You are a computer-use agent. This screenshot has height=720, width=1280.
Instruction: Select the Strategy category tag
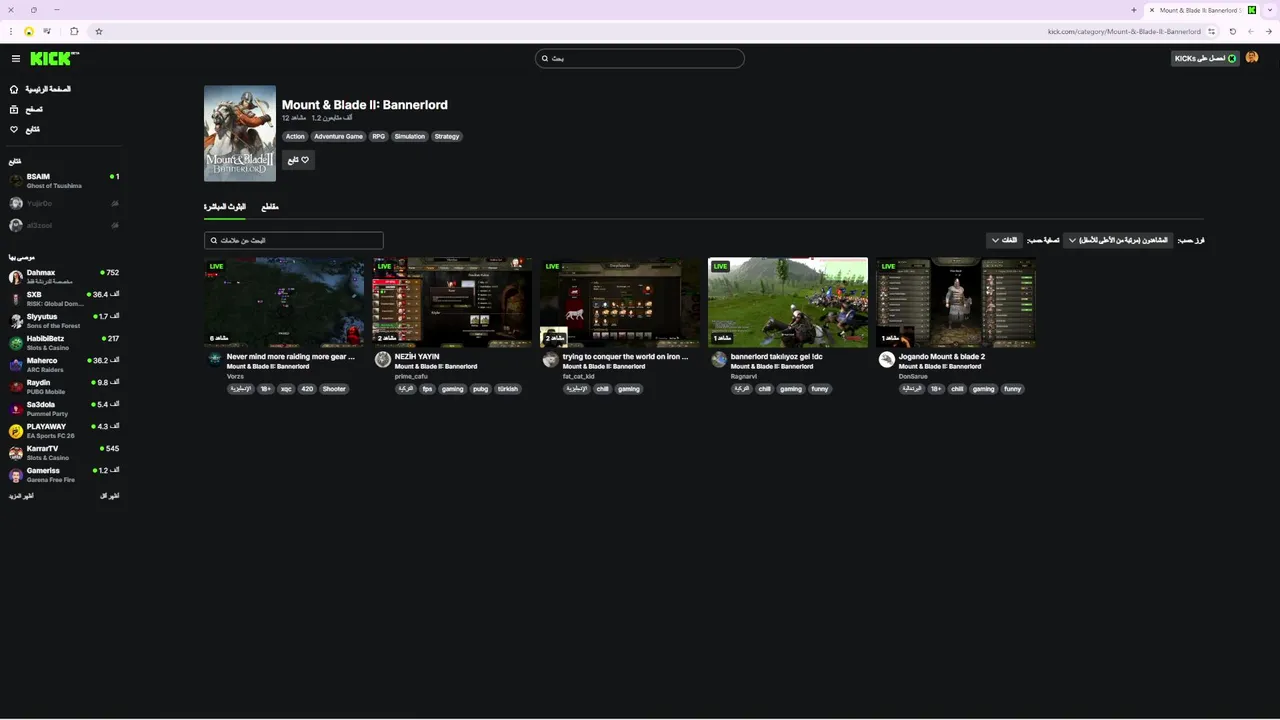pos(447,136)
